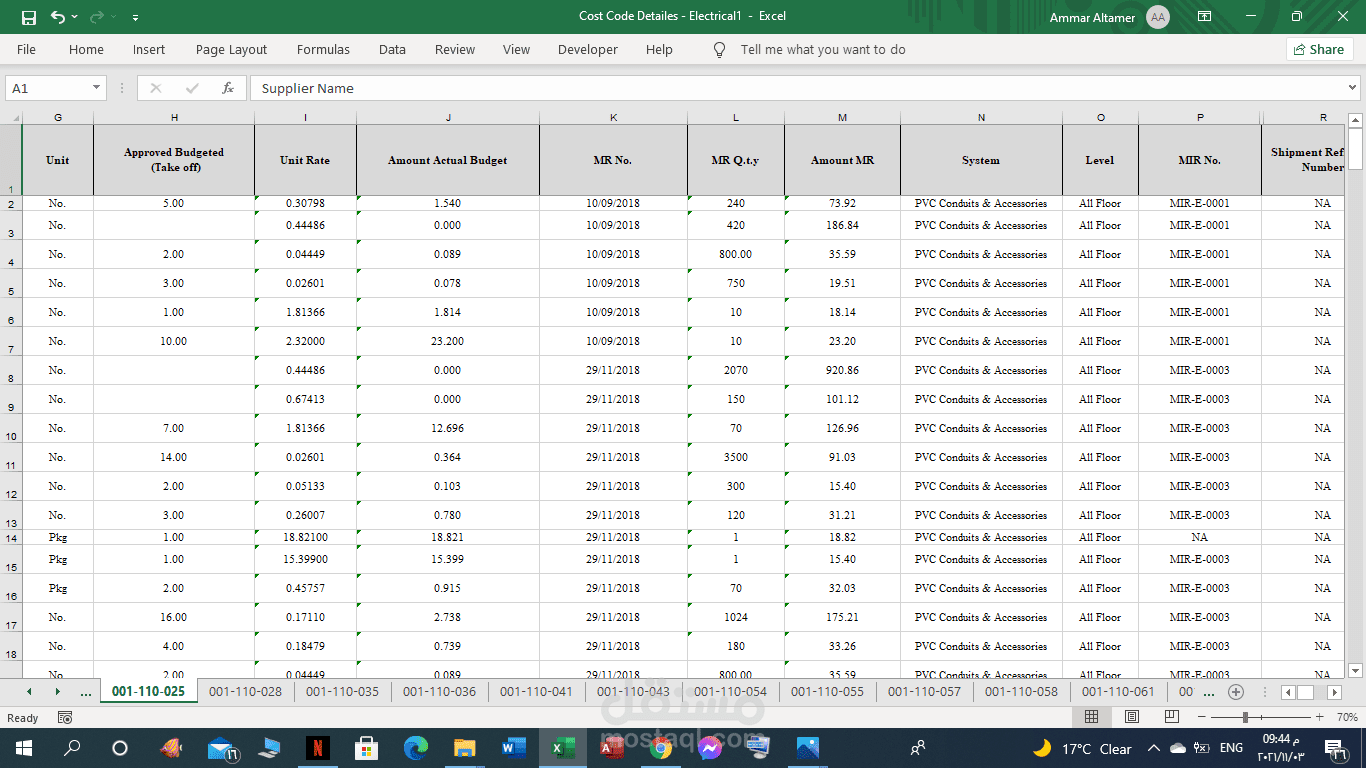1366x768 pixels.
Task: Toggle Normal view in status bar
Action: coord(1092,717)
